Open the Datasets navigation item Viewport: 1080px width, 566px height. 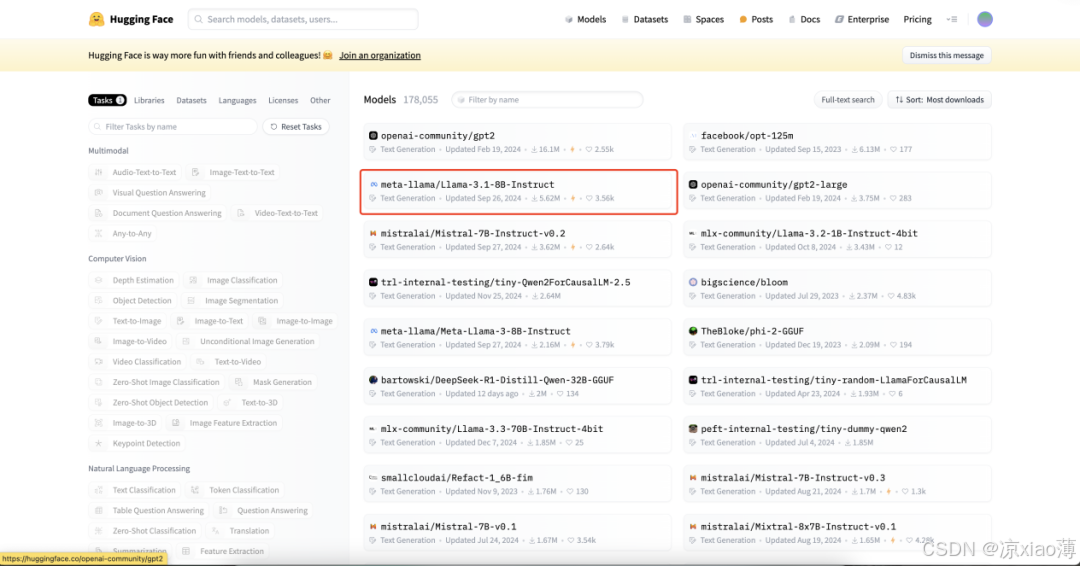click(645, 19)
